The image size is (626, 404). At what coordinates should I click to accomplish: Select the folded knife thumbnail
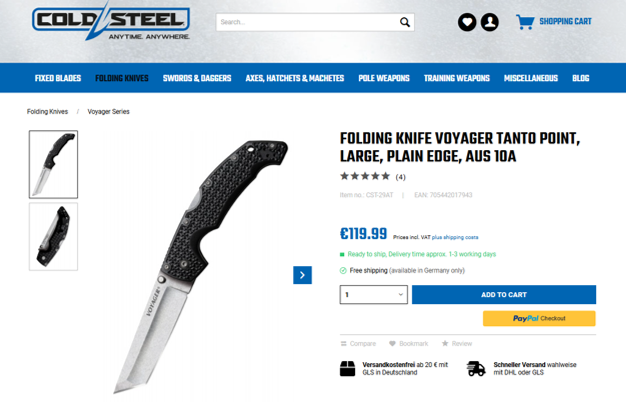(53, 237)
